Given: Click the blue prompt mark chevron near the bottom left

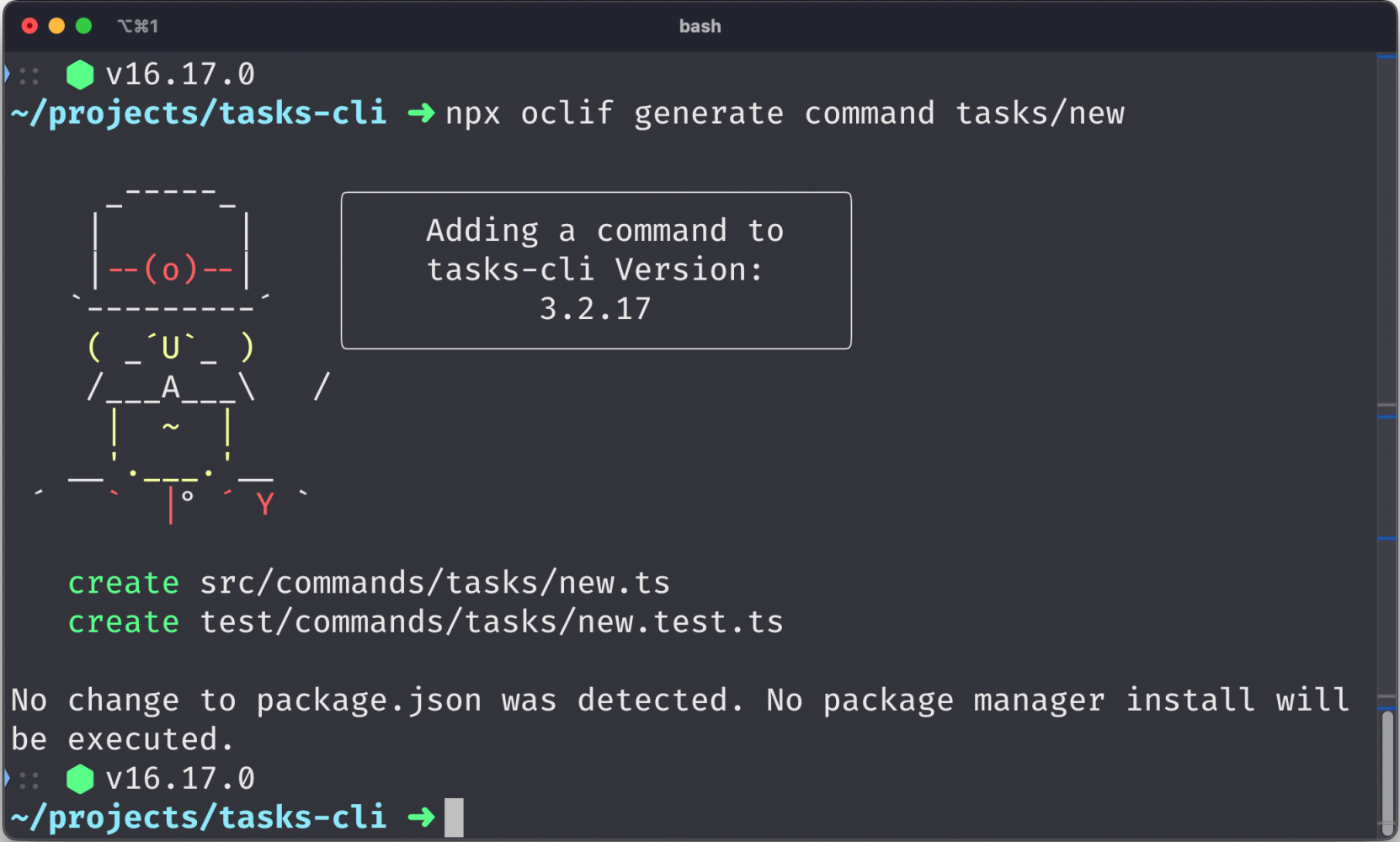Looking at the screenshot, I should click(x=7, y=778).
